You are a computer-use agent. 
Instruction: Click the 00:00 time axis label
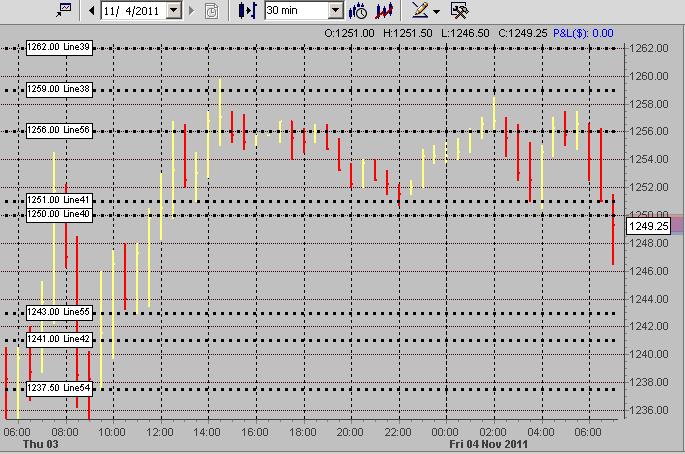(445, 432)
